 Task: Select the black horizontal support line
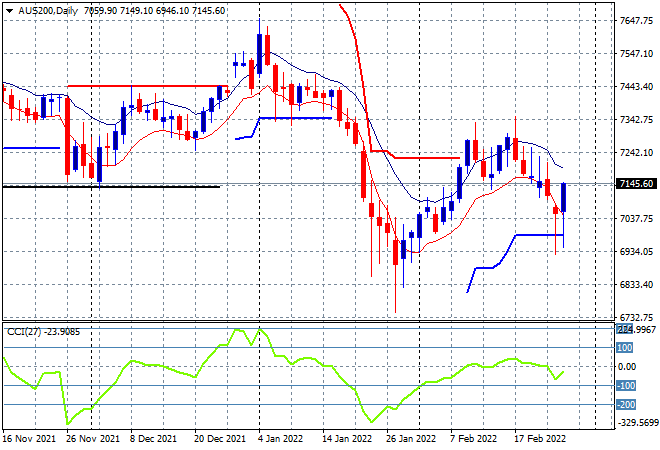111,186
